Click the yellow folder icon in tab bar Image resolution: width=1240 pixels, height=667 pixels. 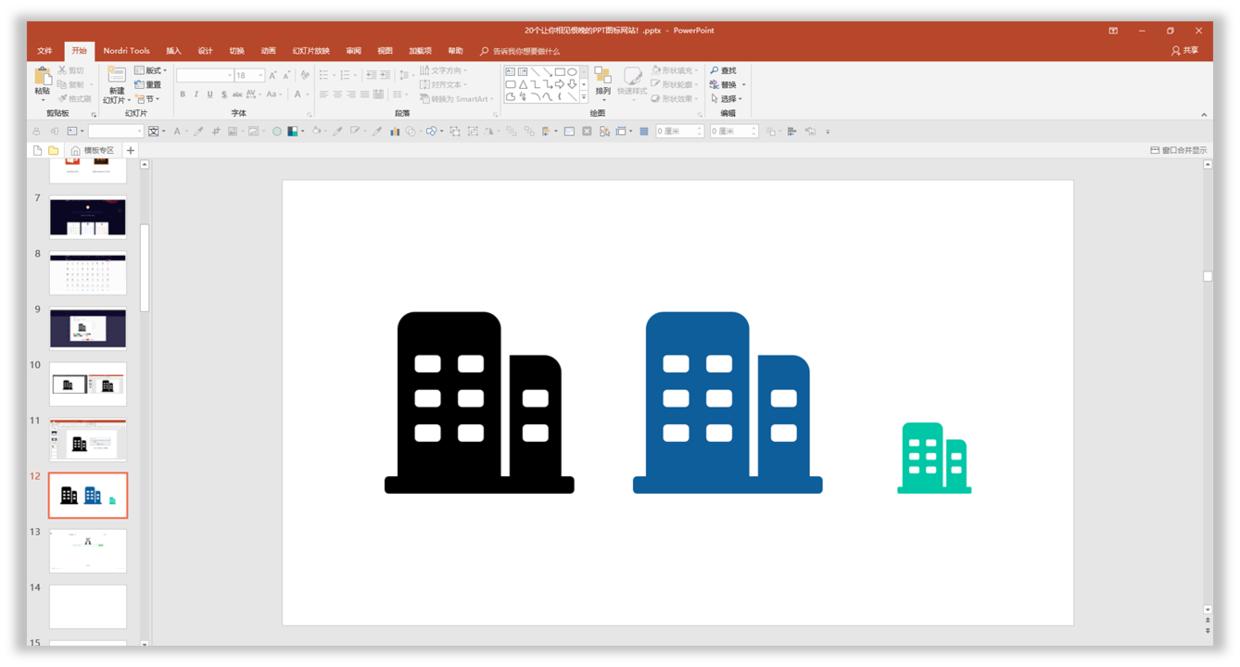tap(54, 150)
